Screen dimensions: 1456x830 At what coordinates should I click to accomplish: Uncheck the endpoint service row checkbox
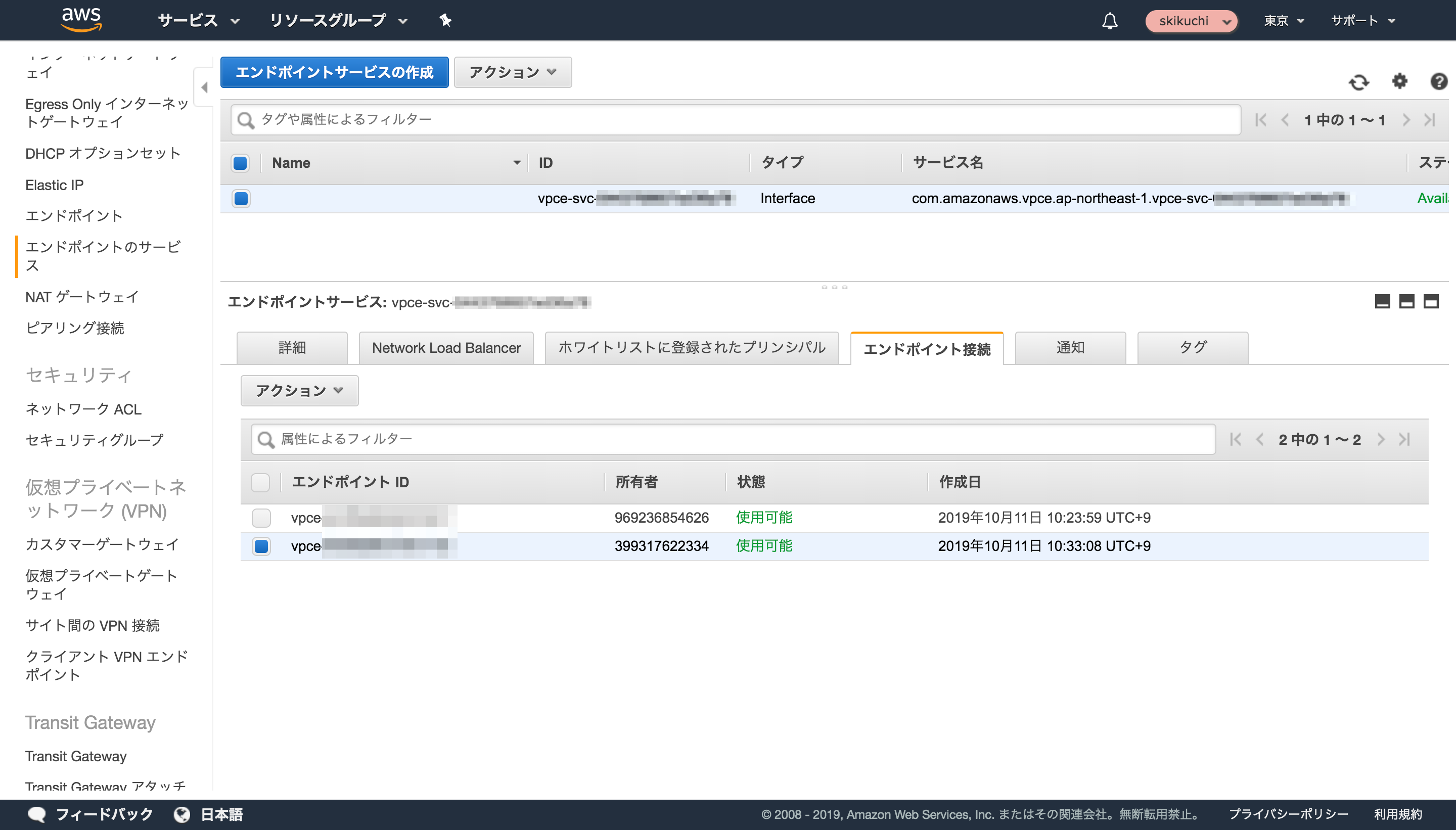coord(241,198)
